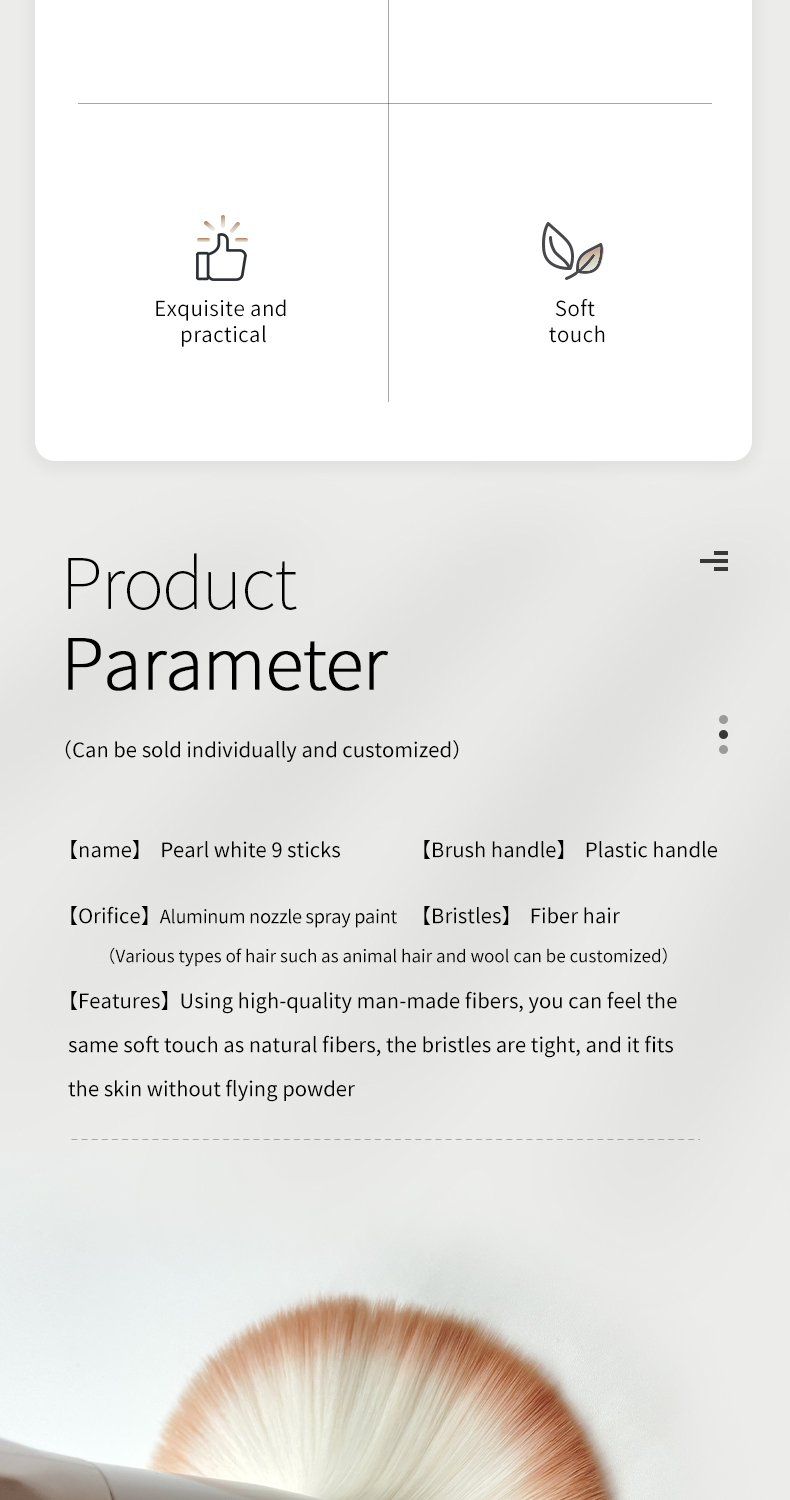Select the Pearl white 9 sticks name value
This screenshot has height=1500, width=790.
[x=251, y=850]
